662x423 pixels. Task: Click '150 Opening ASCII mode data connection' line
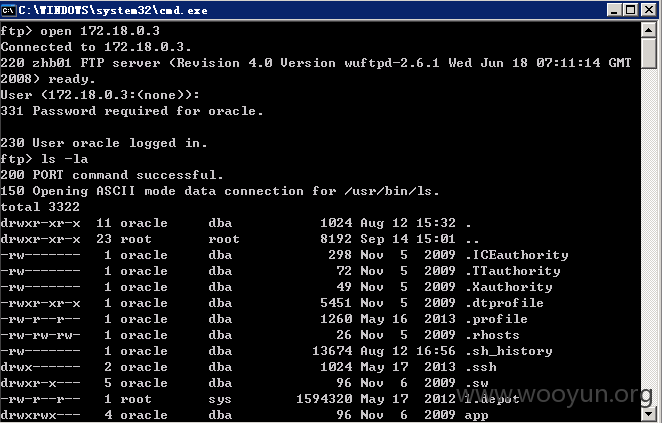[x=220, y=191]
